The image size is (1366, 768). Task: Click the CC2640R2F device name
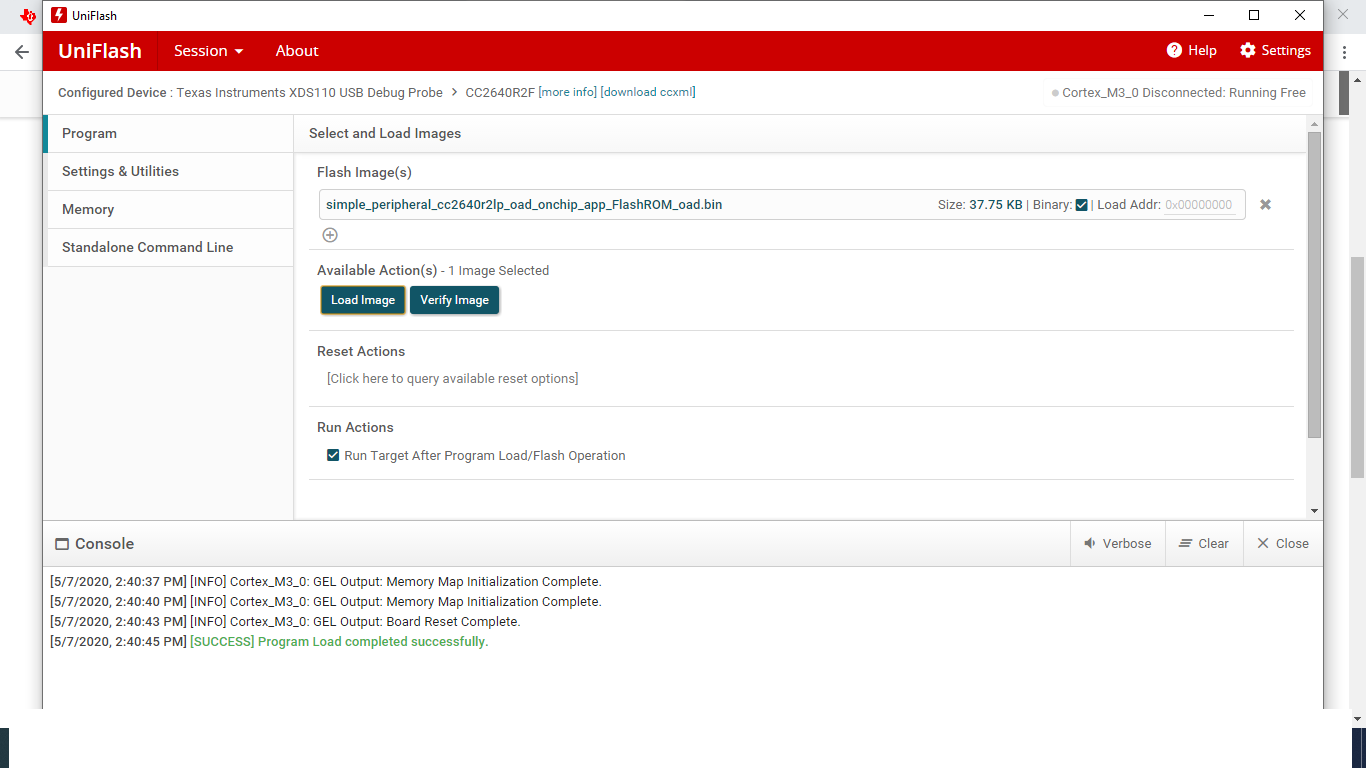tap(500, 92)
